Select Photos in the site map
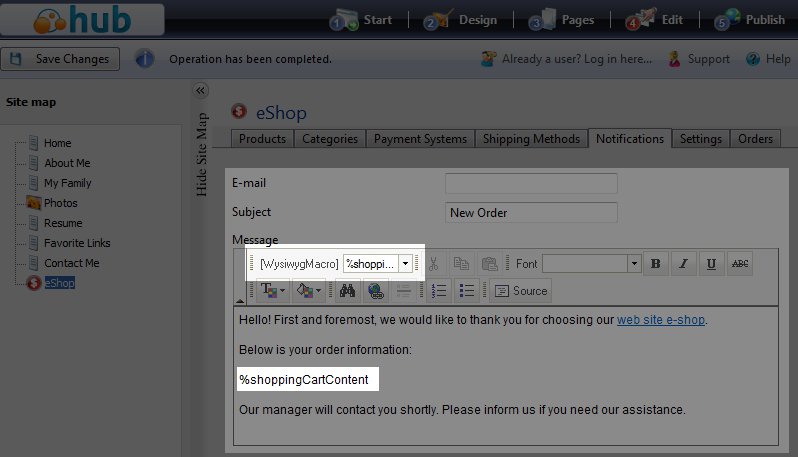 (60, 203)
